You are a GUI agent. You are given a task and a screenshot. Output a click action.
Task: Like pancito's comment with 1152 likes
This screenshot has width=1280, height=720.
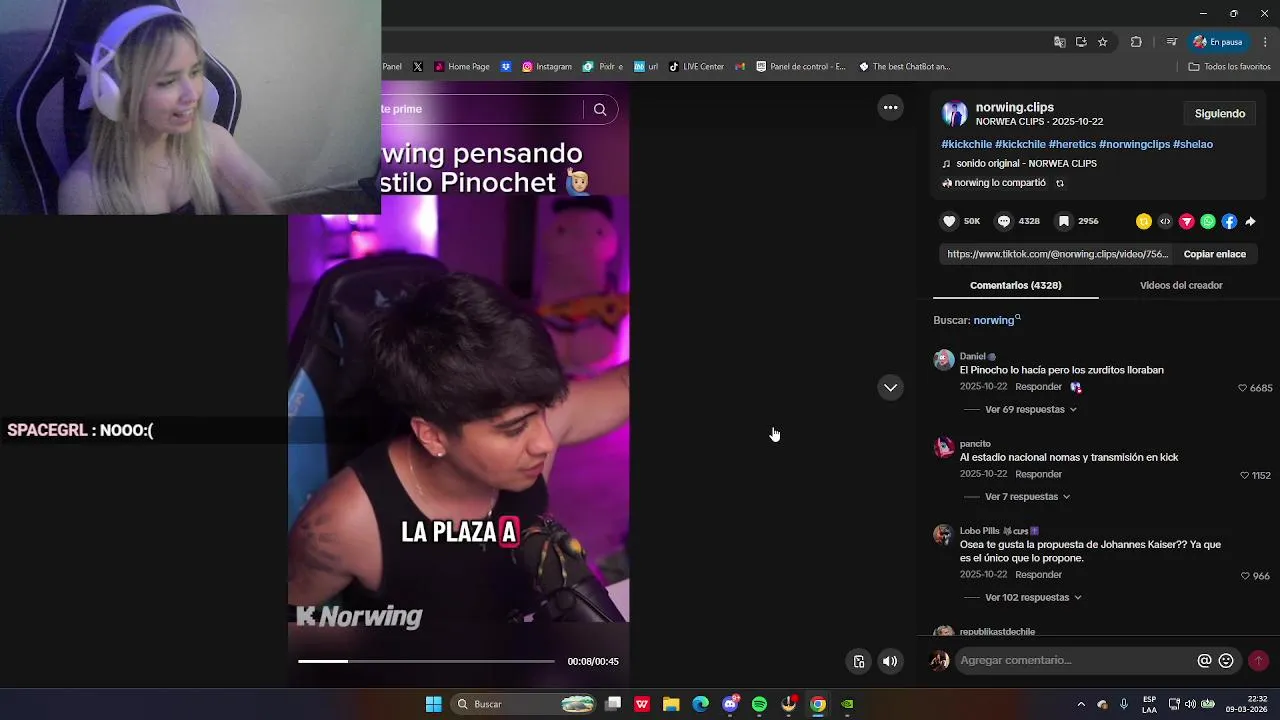pos(1245,475)
